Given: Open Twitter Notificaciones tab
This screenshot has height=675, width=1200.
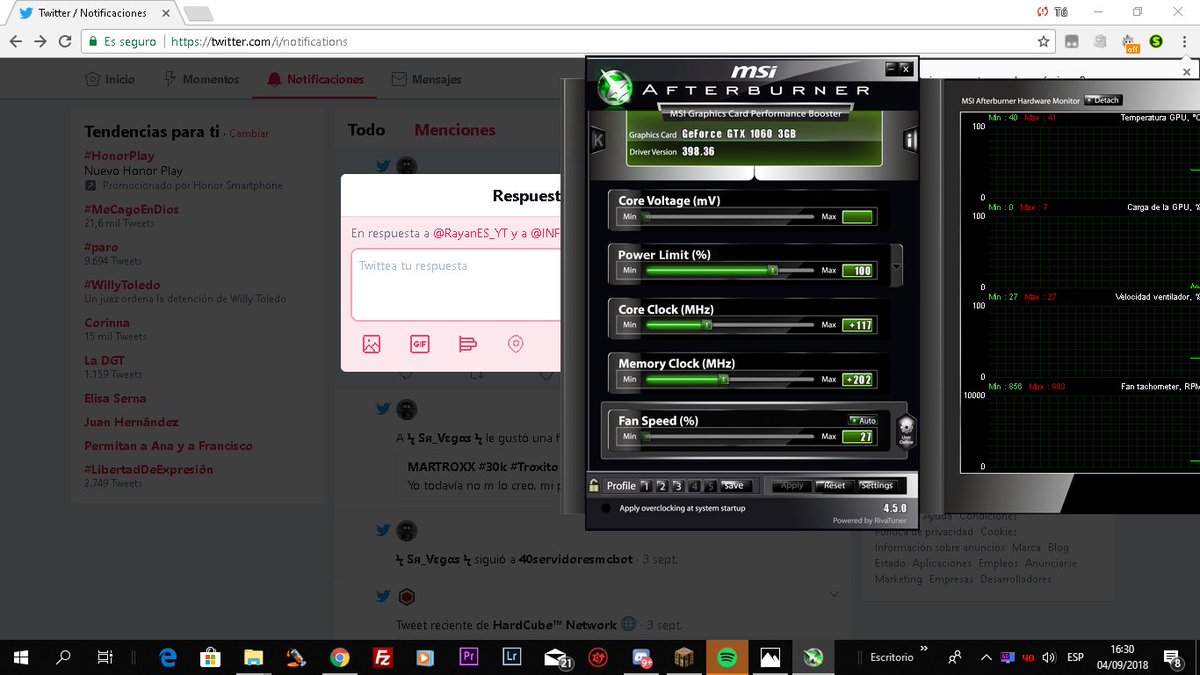Looking at the screenshot, I should (x=315, y=79).
